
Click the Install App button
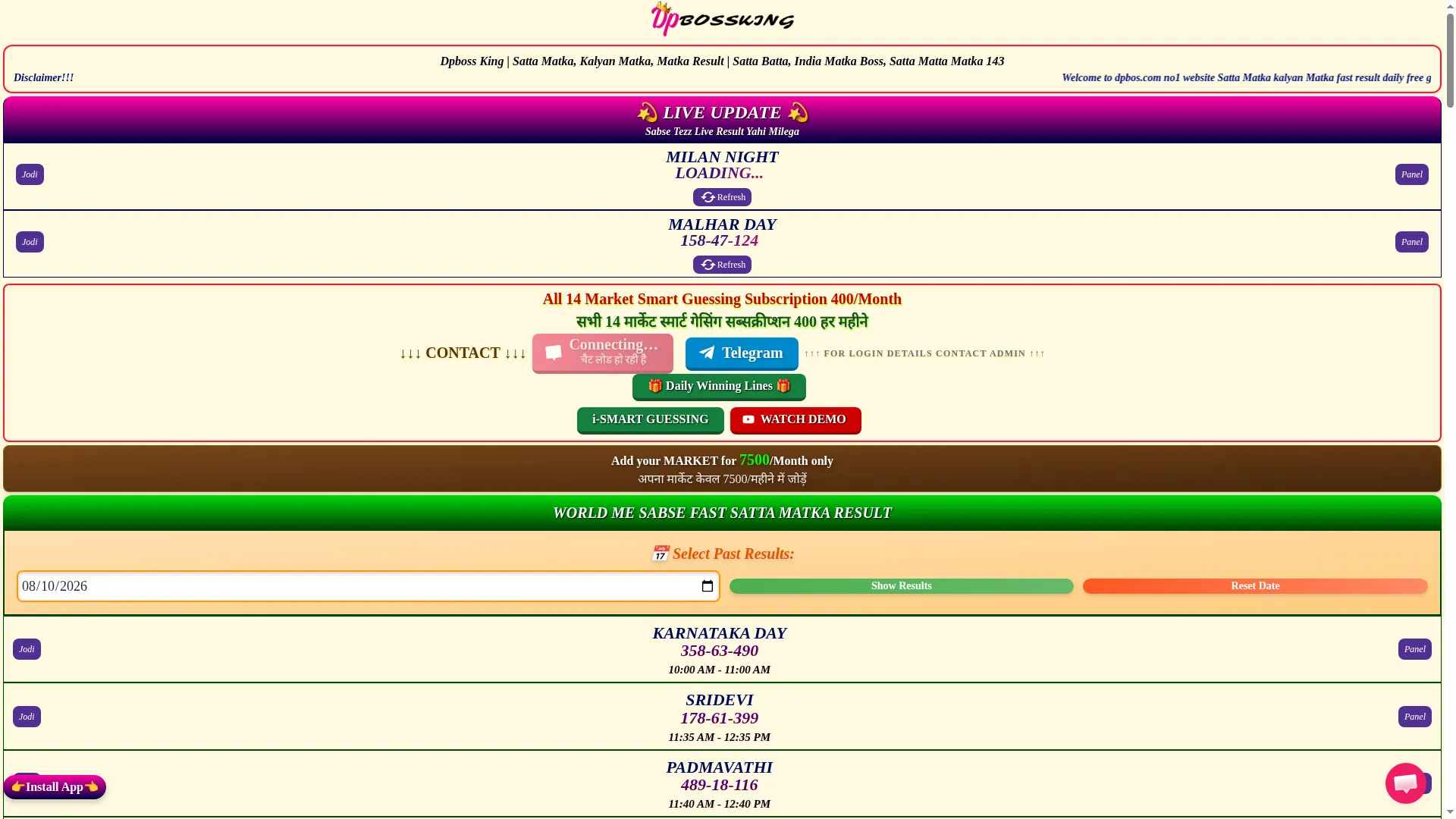coord(55,787)
